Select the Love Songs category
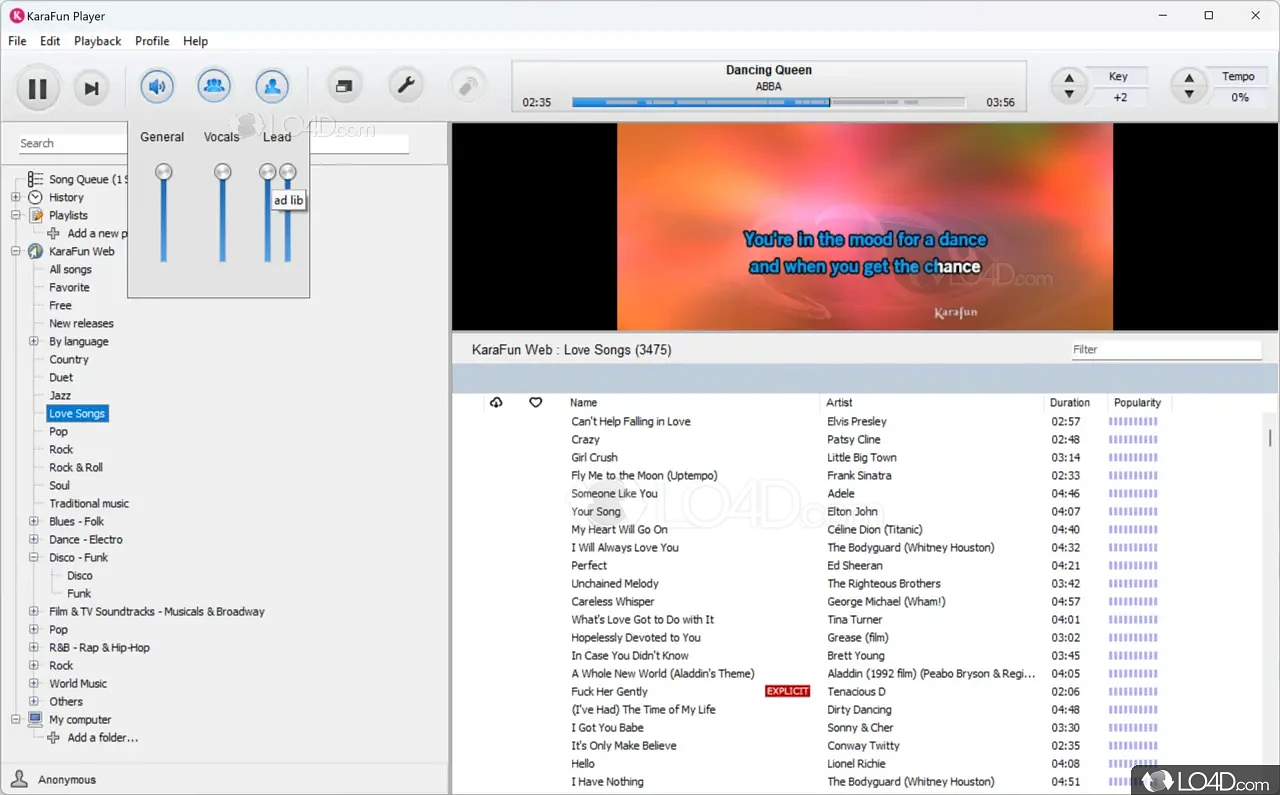The width and height of the screenshot is (1280, 795). pos(77,413)
